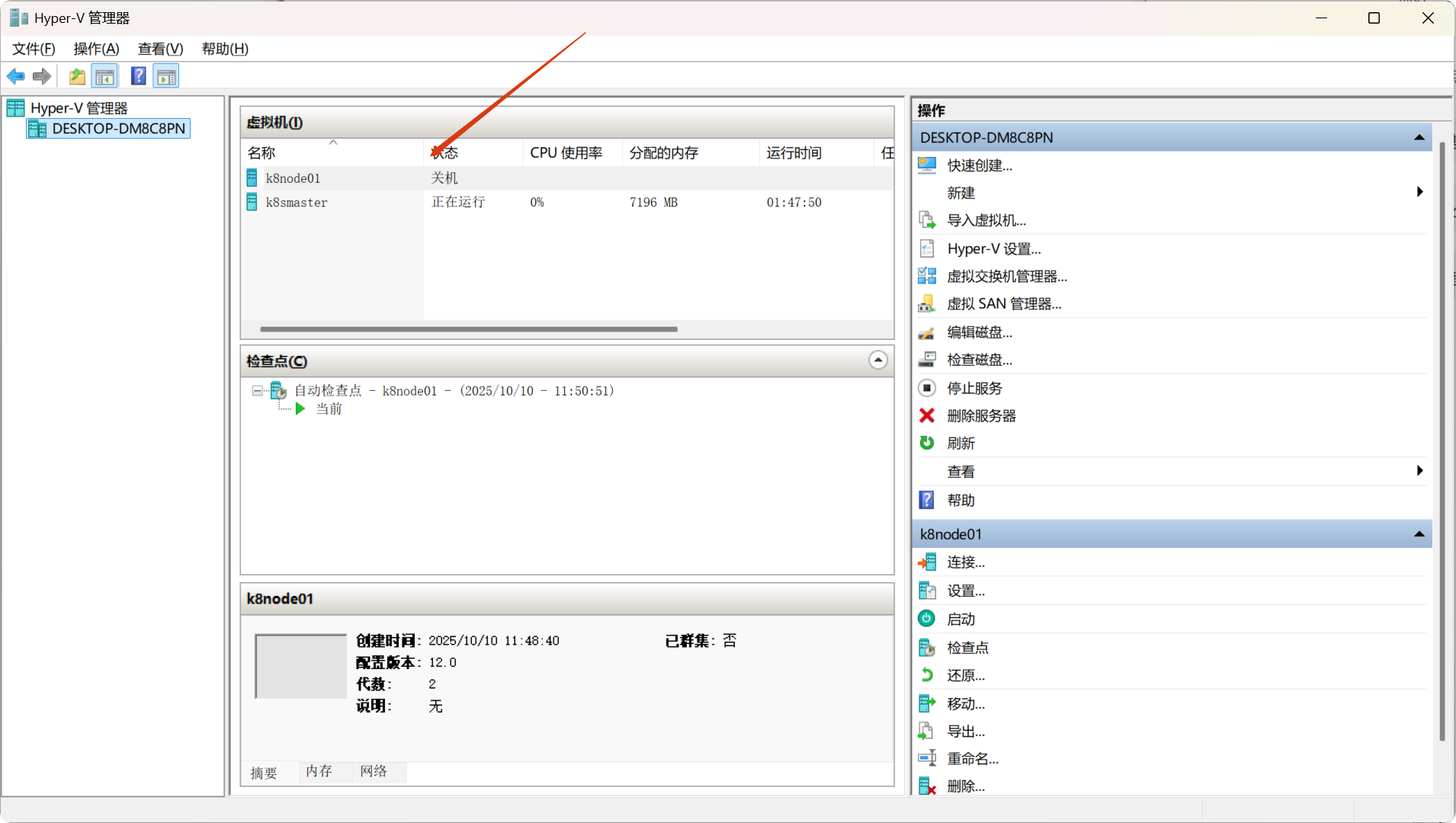The height and width of the screenshot is (823, 1456).
Task: Collapse the automatic checkpoint tree node
Action: point(257,391)
